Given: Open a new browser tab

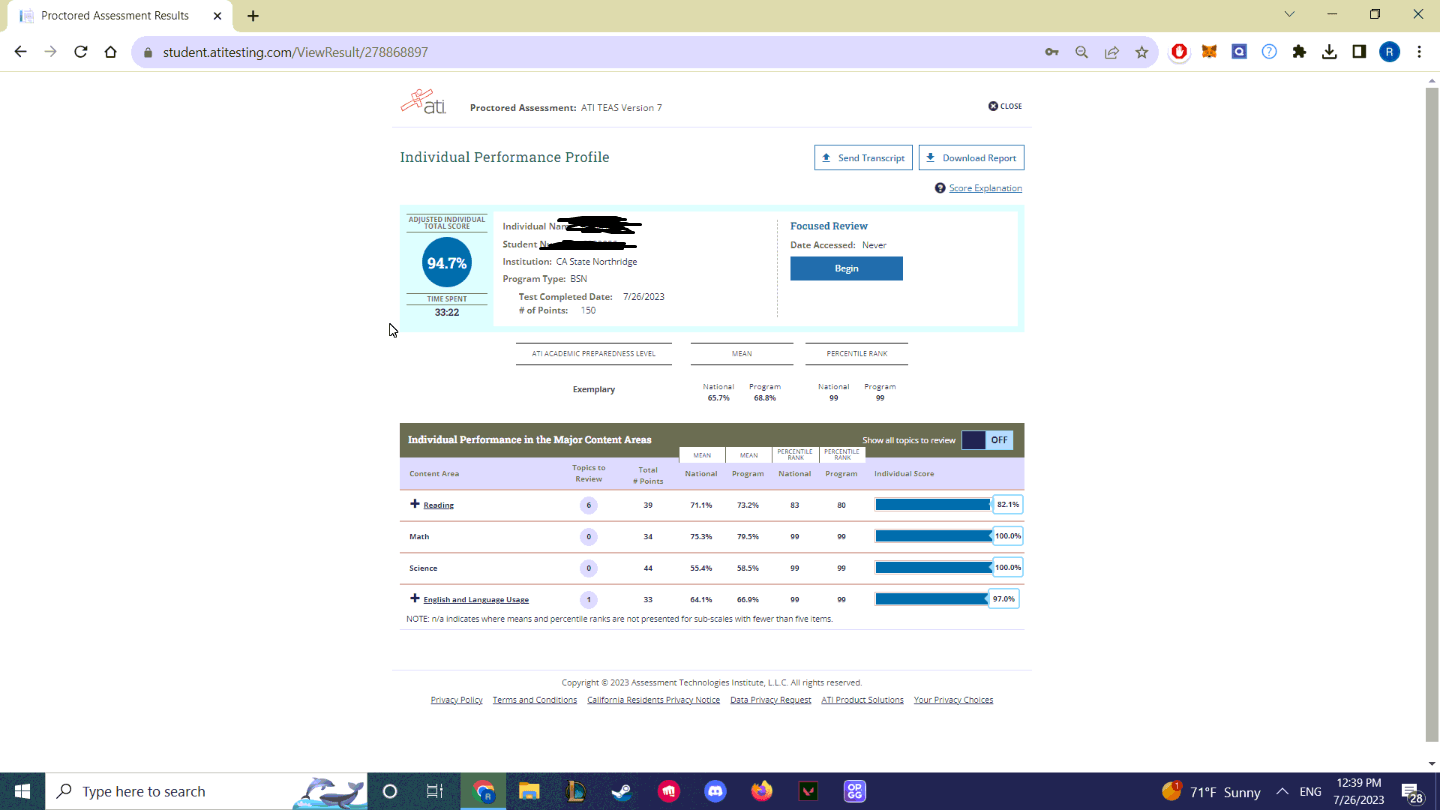Looking at the screenshot, I should [x=253, y=16].
